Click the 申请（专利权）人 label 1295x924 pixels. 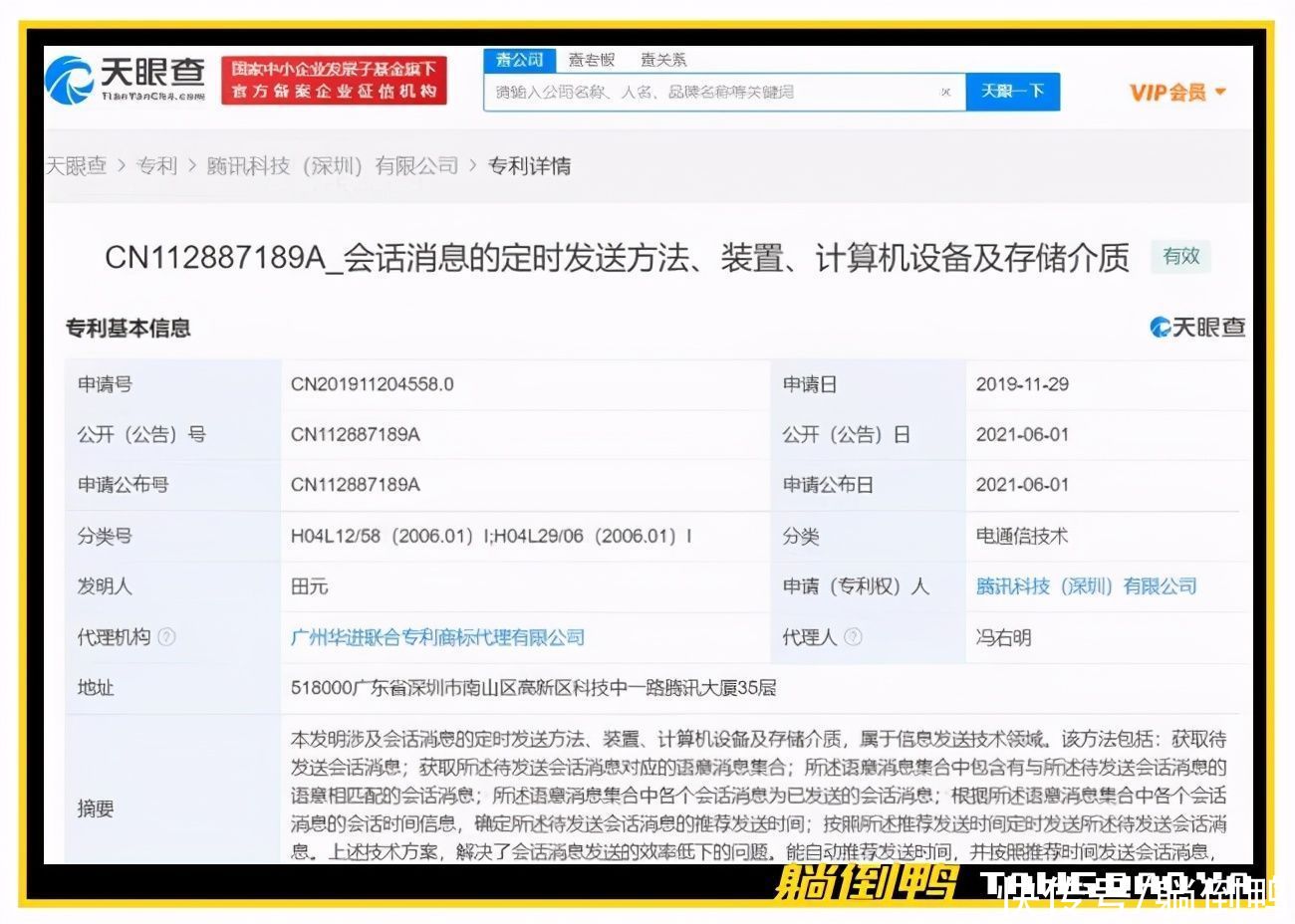coord(856,586)
